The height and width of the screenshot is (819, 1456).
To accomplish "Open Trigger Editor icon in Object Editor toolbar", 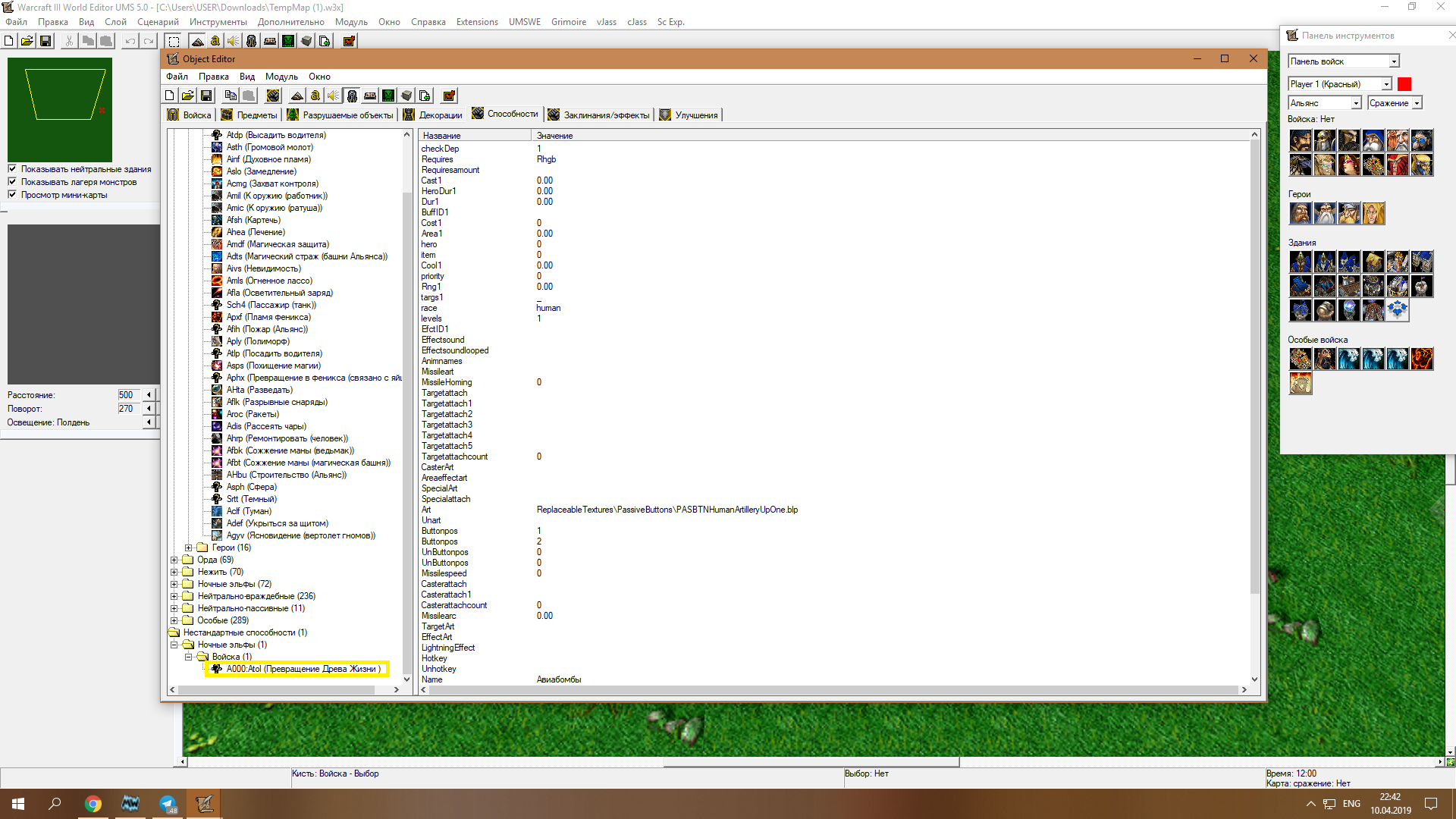I will click(315, 96).
